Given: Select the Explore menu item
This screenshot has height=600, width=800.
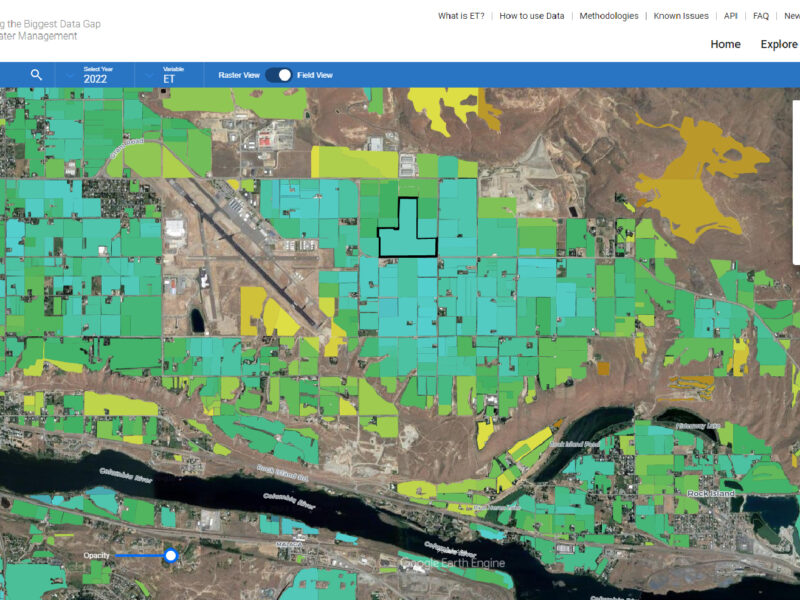Looking at the screenshot, I should 779,44.
